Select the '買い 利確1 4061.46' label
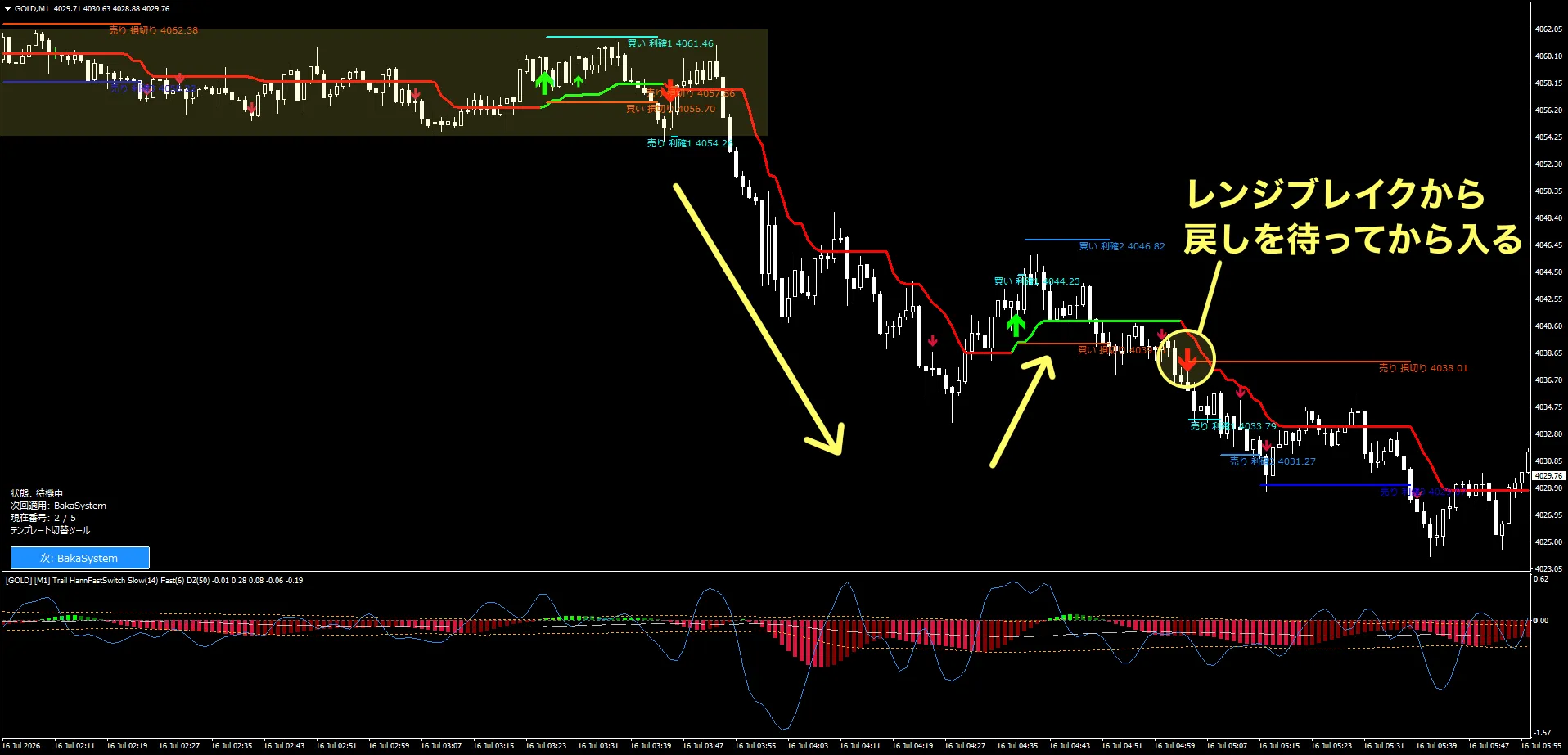The image size is (1568, 755). pos(670,43)
